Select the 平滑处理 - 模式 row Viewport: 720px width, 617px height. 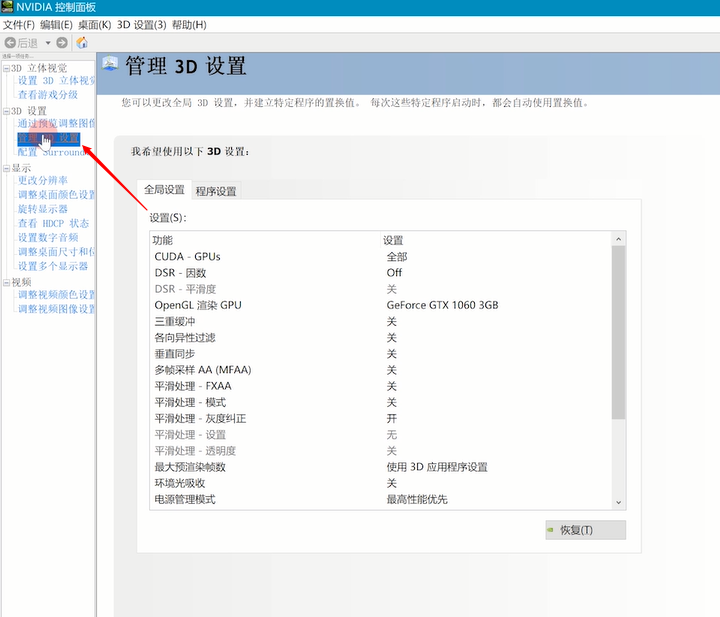point(381,402)
